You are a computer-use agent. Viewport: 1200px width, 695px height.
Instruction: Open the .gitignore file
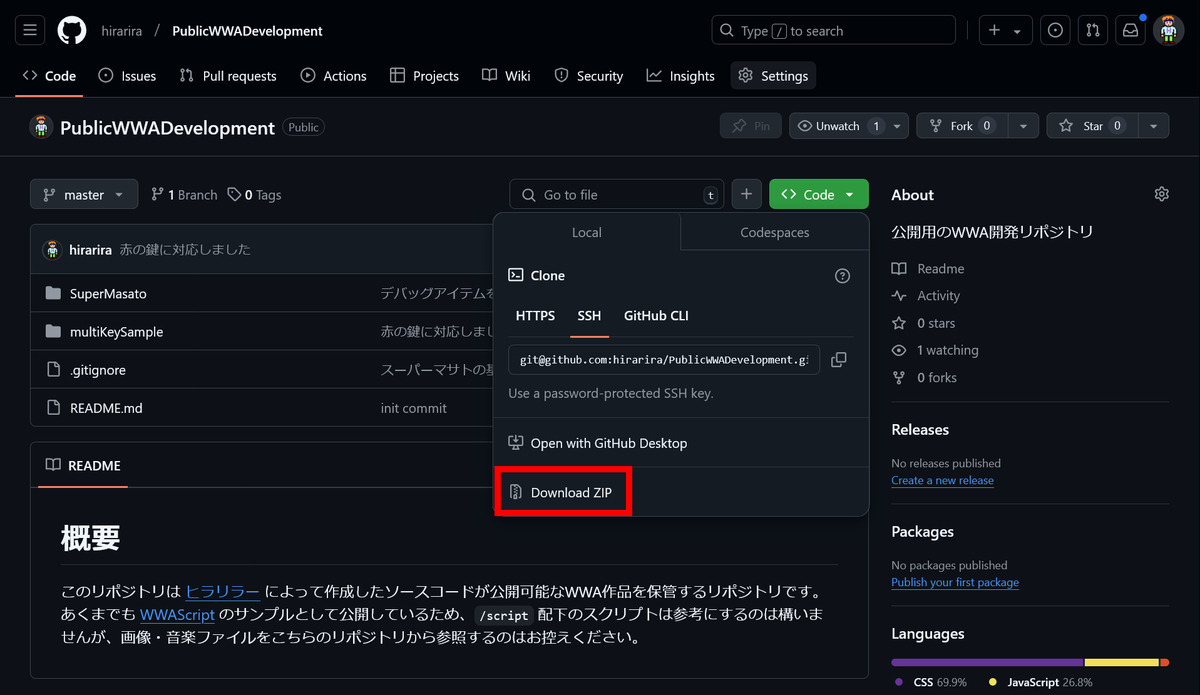(98, 370)
